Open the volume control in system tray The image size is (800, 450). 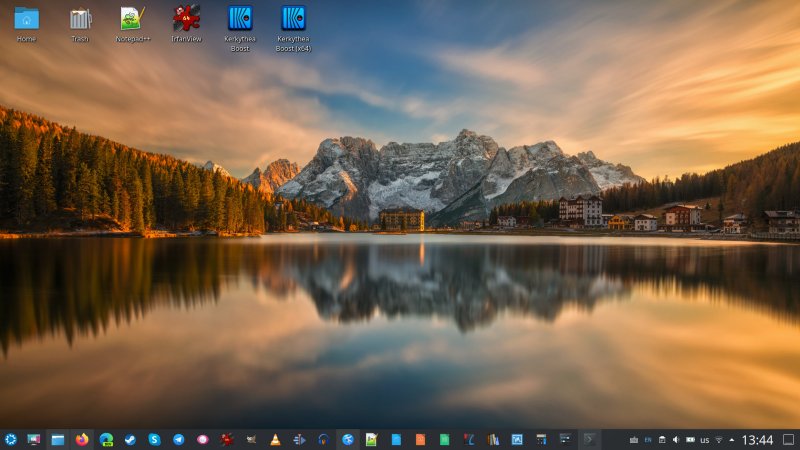click(x=676, y=439)
